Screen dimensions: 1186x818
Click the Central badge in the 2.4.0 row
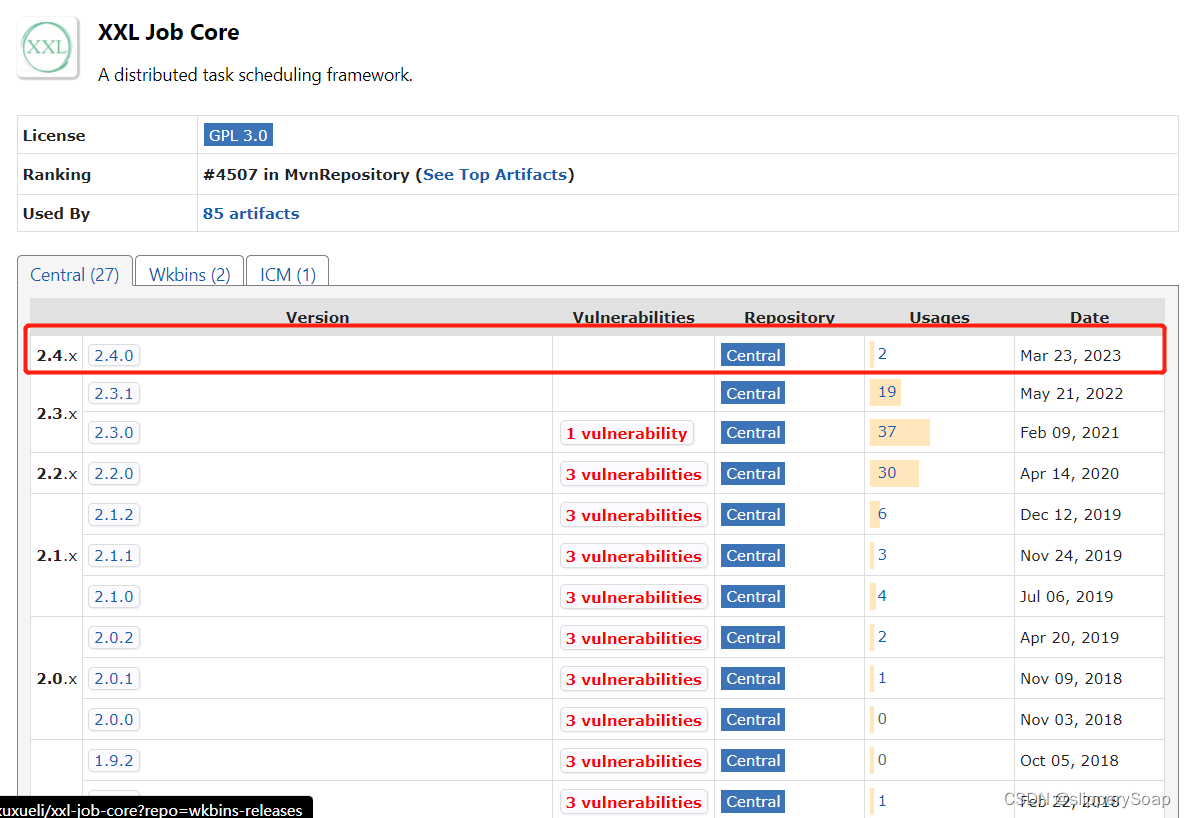(753, 356)
